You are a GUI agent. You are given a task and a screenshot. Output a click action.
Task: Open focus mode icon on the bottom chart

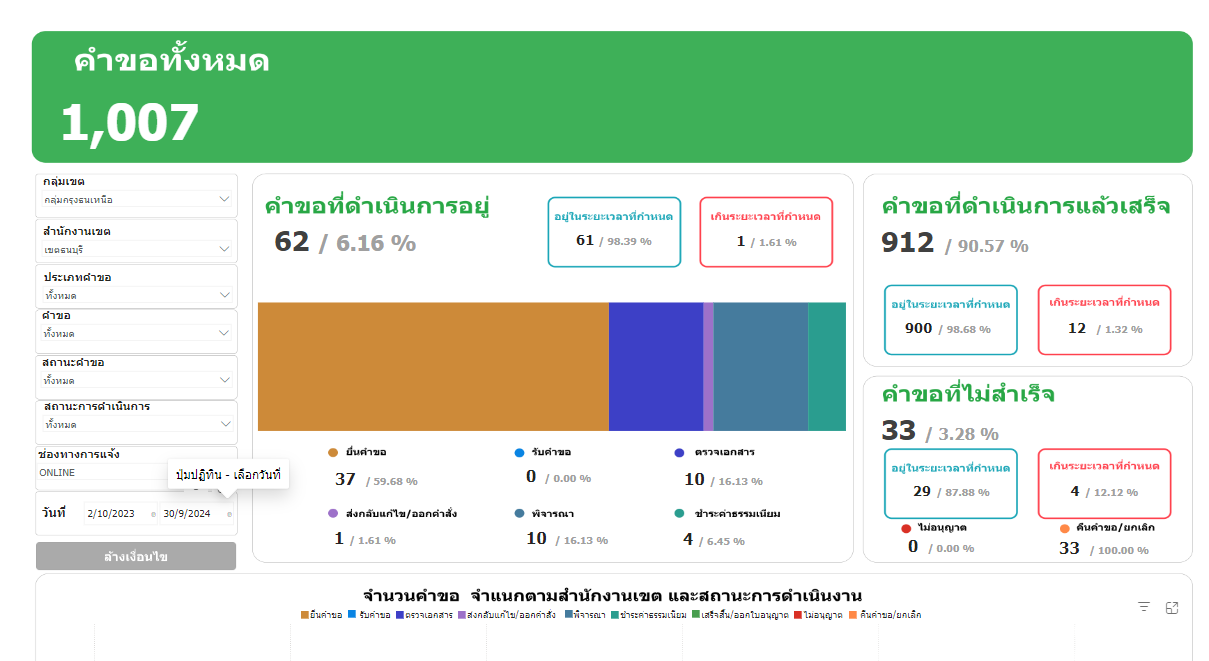click(1172, 607)
